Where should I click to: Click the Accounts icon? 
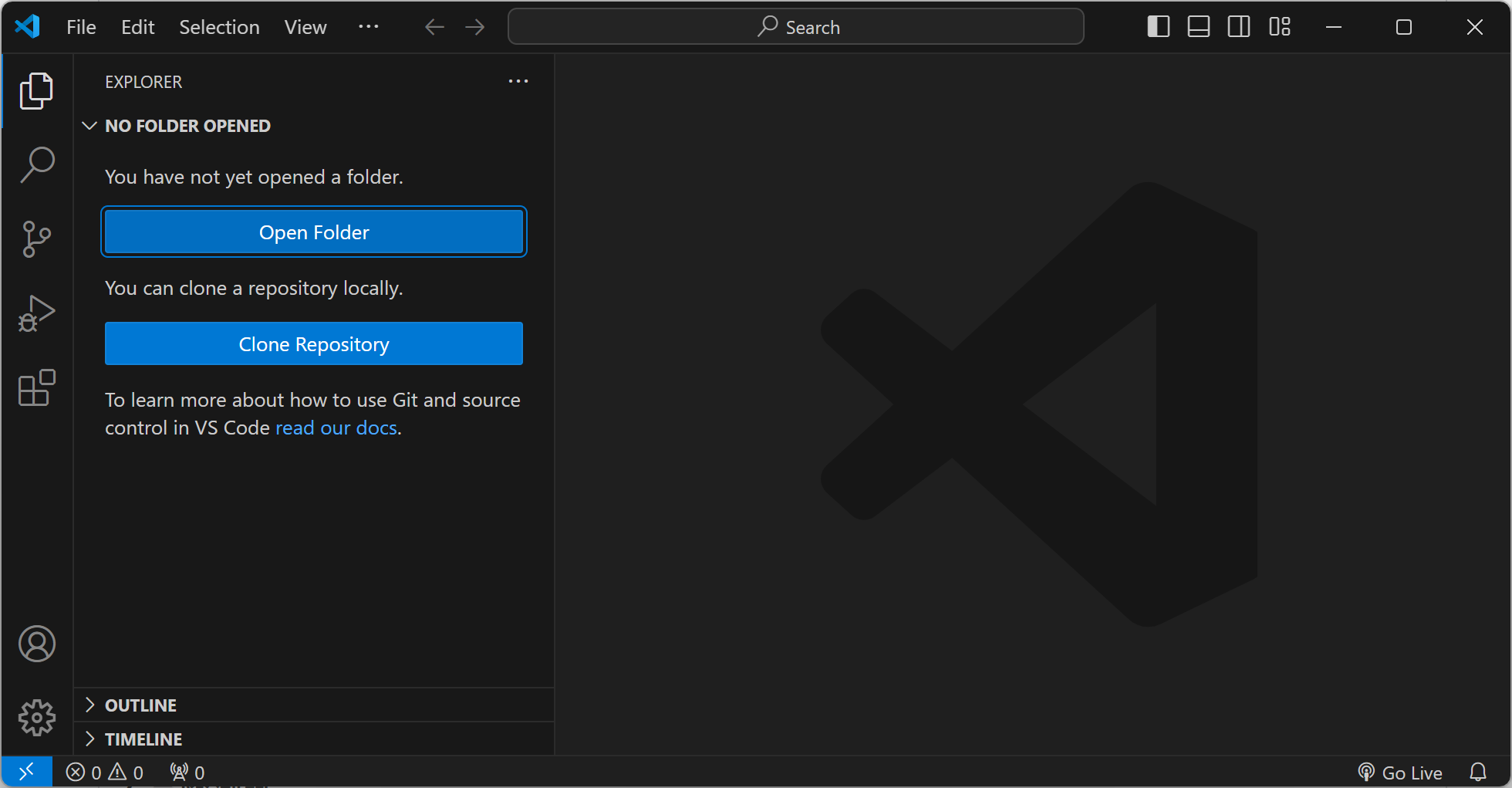[x=36, y=644]
